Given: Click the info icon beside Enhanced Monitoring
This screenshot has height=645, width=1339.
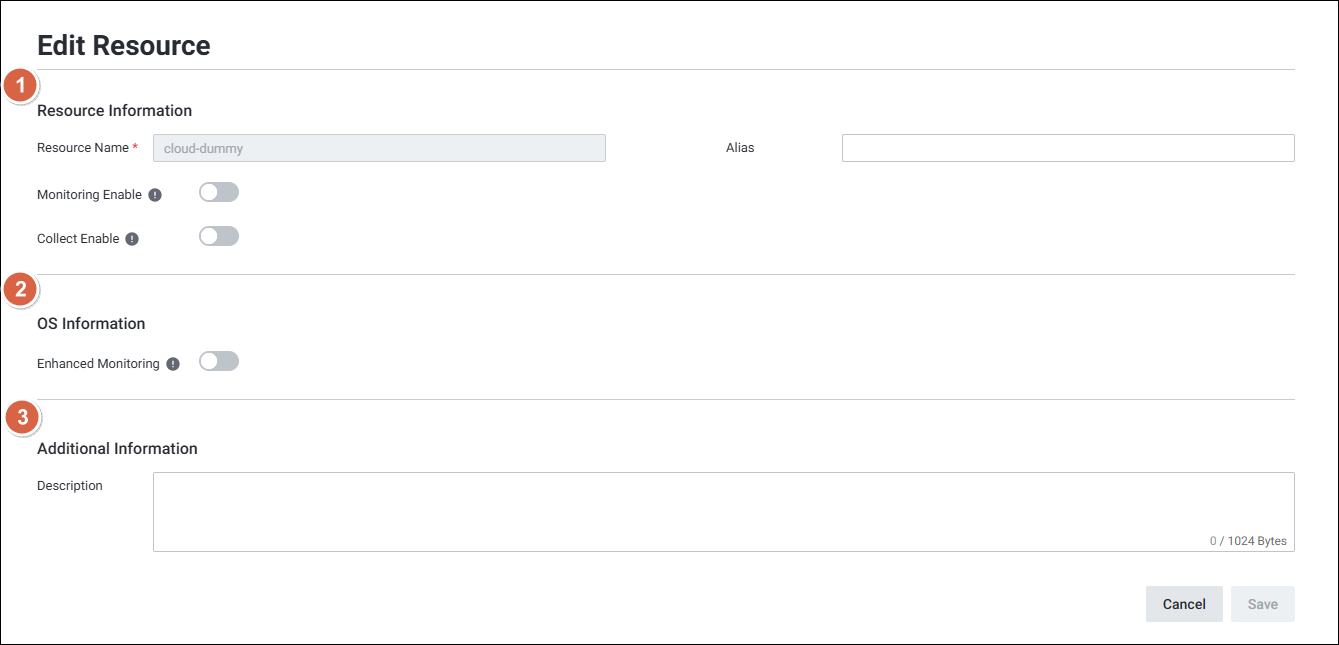Looking at the screenshot, I should coord(173,364).
